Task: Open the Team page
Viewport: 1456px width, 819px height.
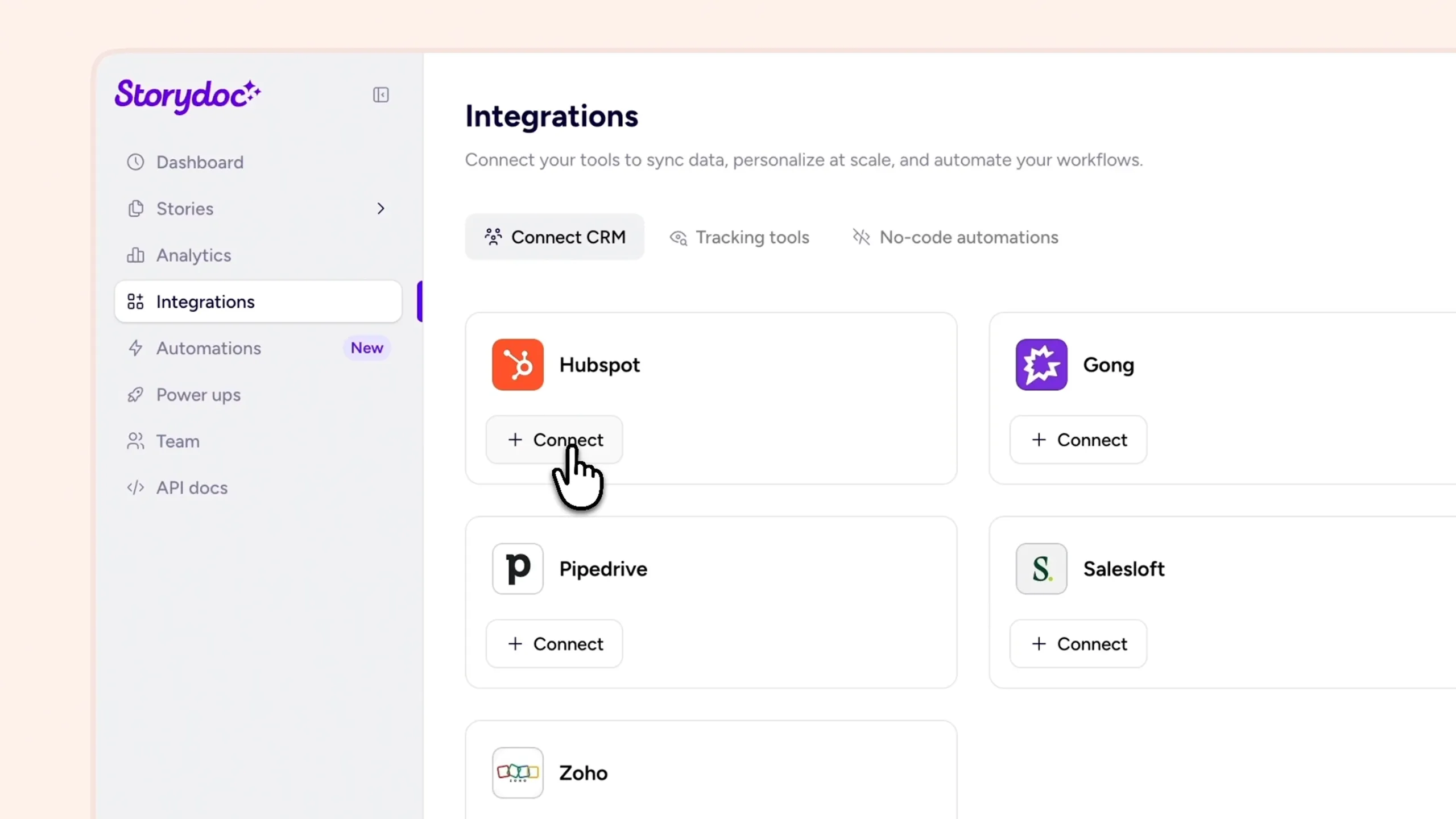Action: click(258, 441)
